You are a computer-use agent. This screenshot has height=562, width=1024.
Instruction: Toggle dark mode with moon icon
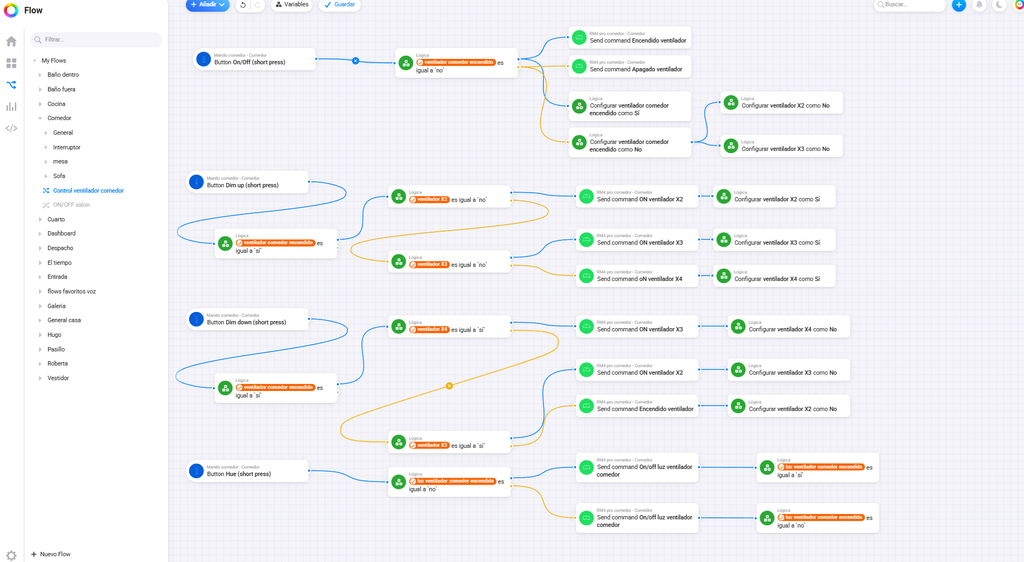tap(999, 5)
